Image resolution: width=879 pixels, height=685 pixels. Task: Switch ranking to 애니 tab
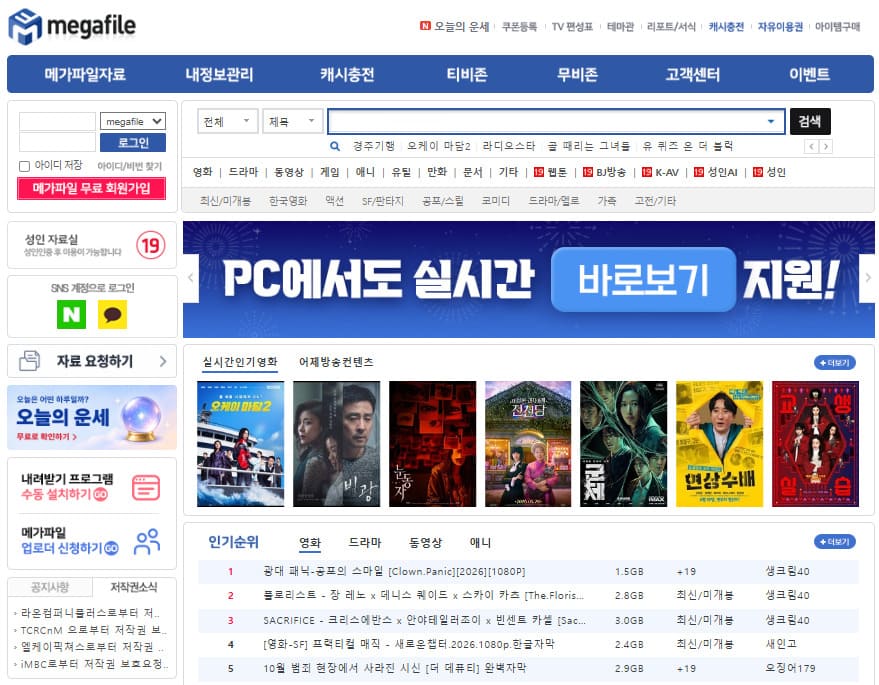point(480,543)
